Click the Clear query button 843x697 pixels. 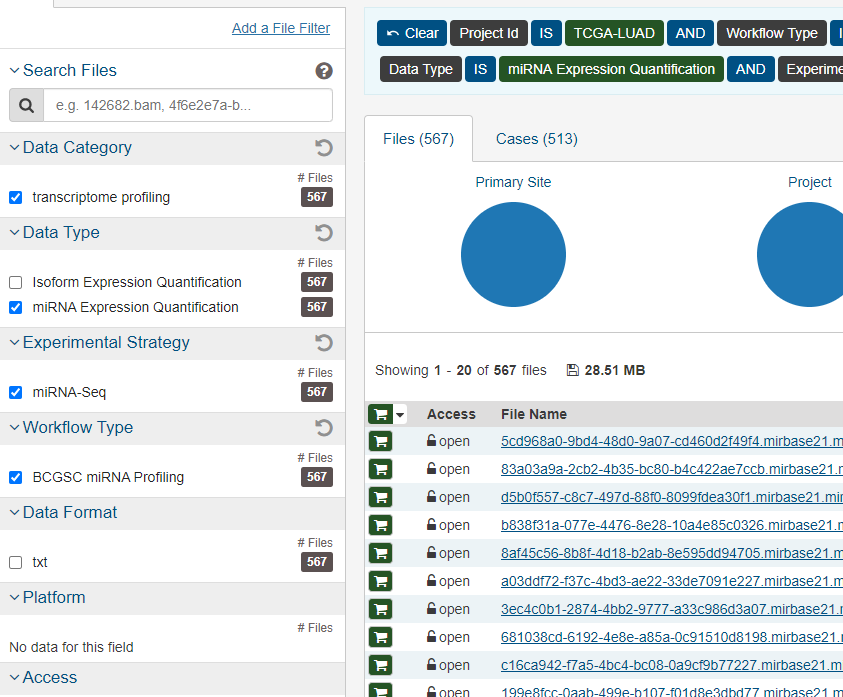click(x=412, y=33)
